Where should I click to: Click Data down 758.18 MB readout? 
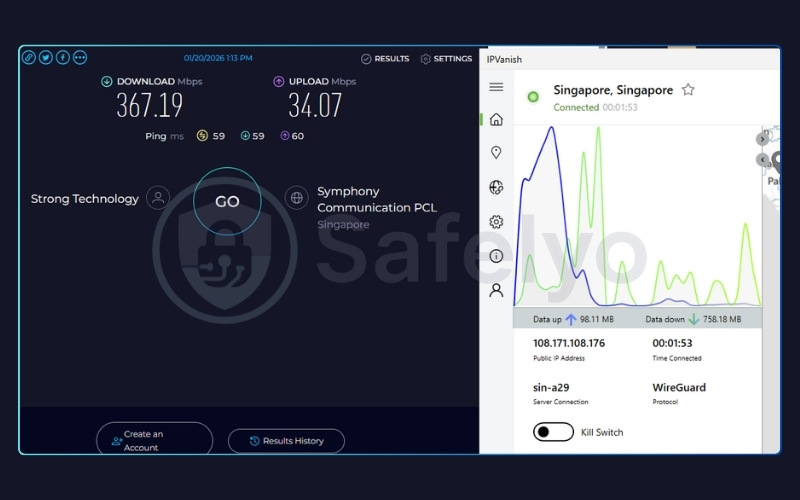(x=693, y=319)
